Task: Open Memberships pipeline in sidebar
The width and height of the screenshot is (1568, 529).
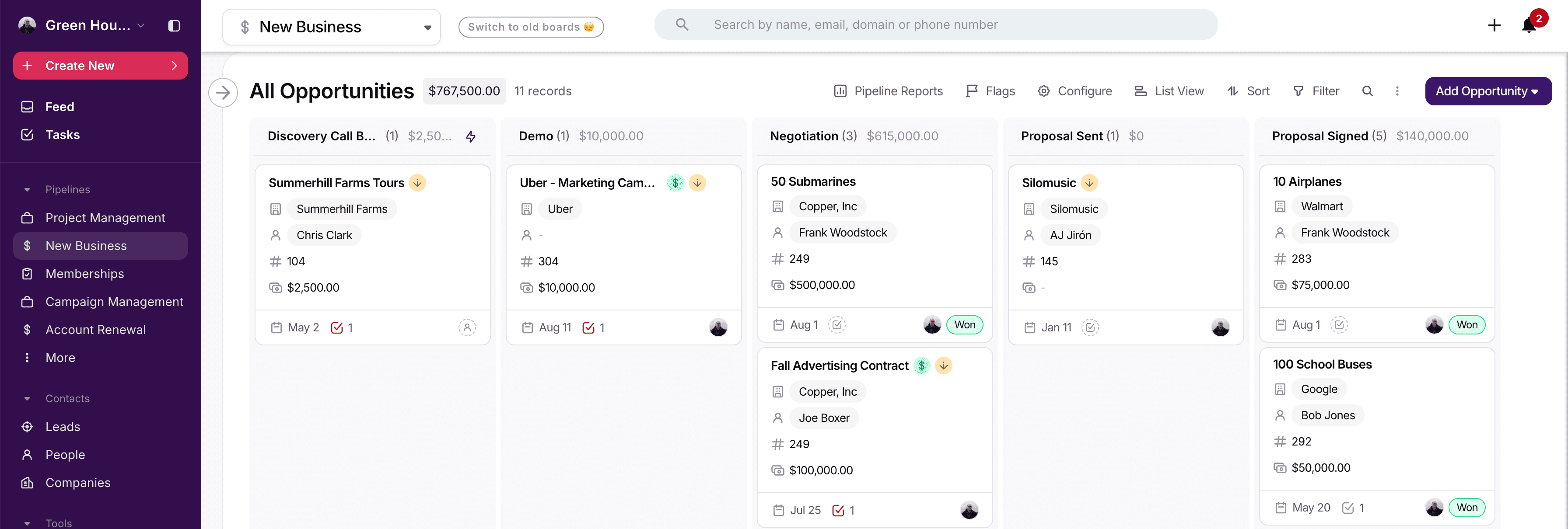Action: pos(84,274)
